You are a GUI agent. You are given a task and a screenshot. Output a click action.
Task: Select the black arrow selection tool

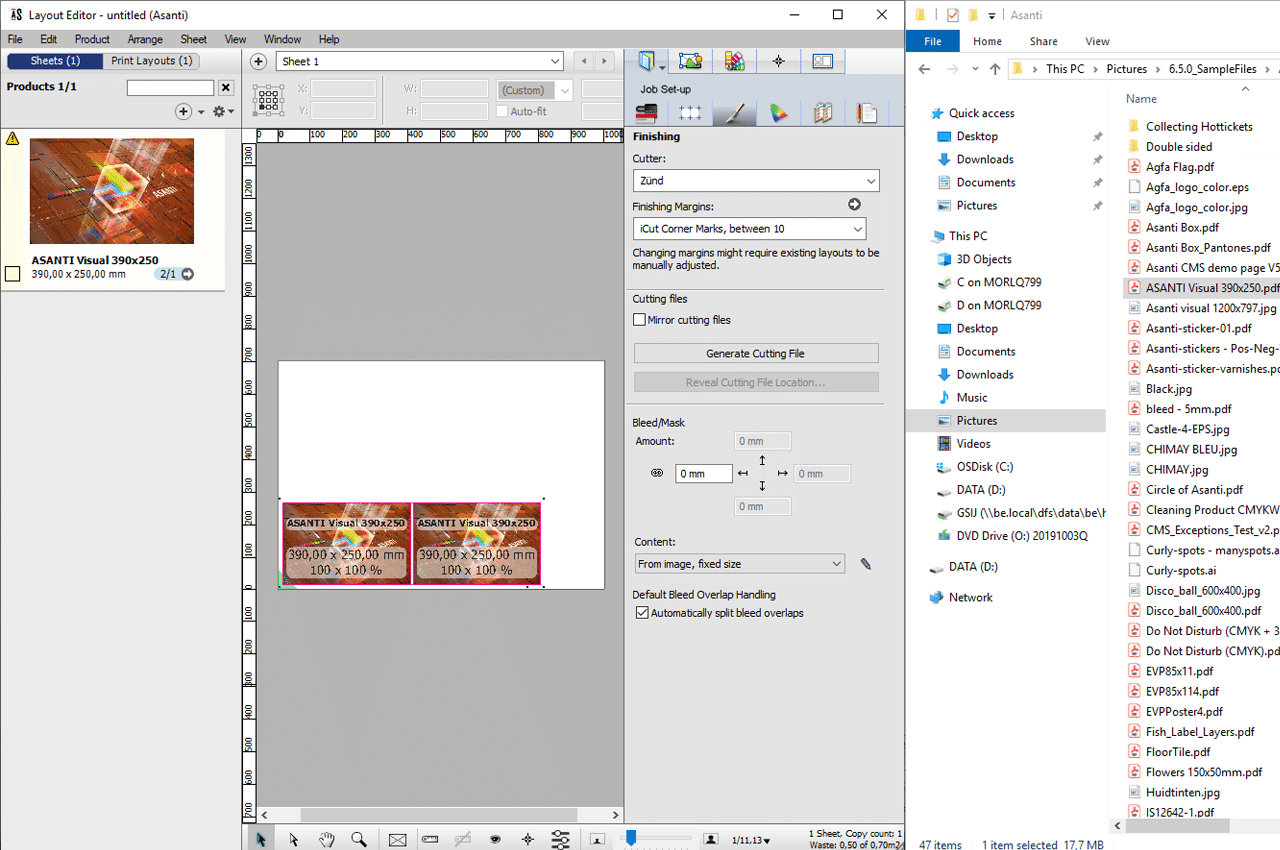click(x=260, y=840)
